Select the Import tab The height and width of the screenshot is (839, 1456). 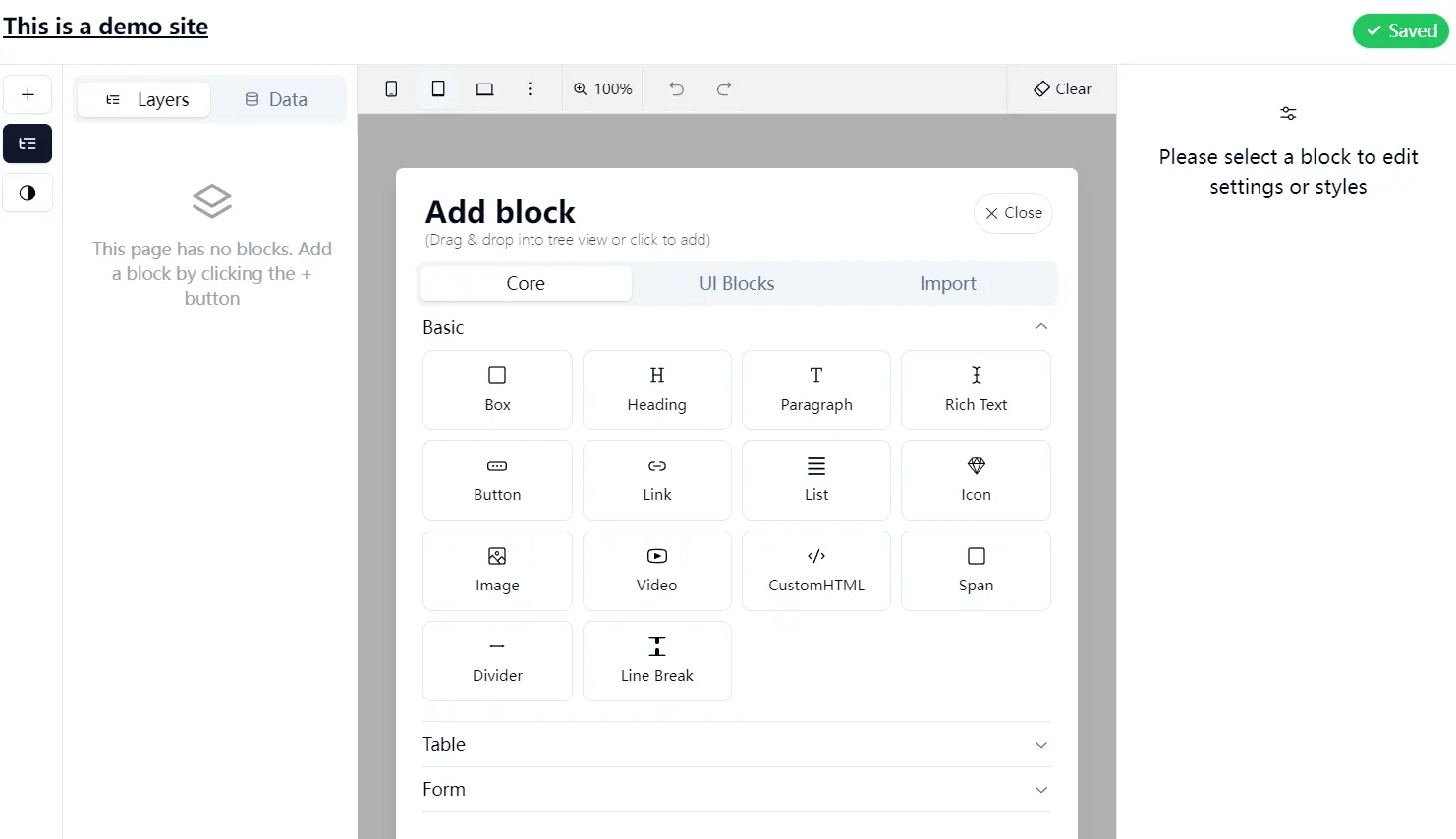coord(948,283)
